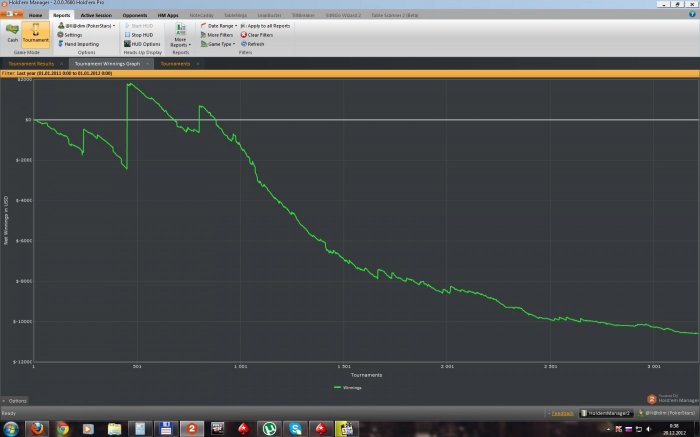Viewport: 700px width, 437px height.
Task: Click the Feedback link in status bar
Action: 562,412
